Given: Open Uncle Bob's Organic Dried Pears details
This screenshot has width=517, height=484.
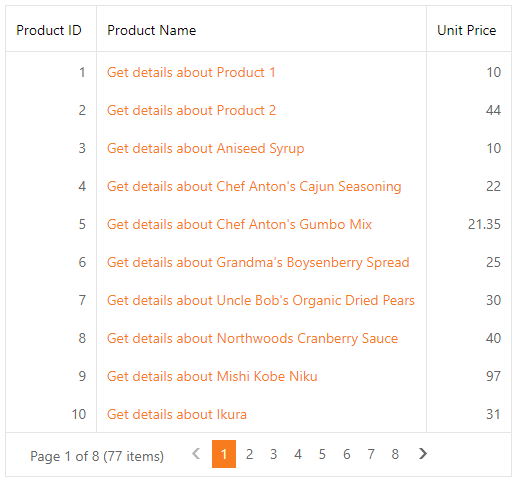Looking at the screenshot, I should tap(261, 301).
